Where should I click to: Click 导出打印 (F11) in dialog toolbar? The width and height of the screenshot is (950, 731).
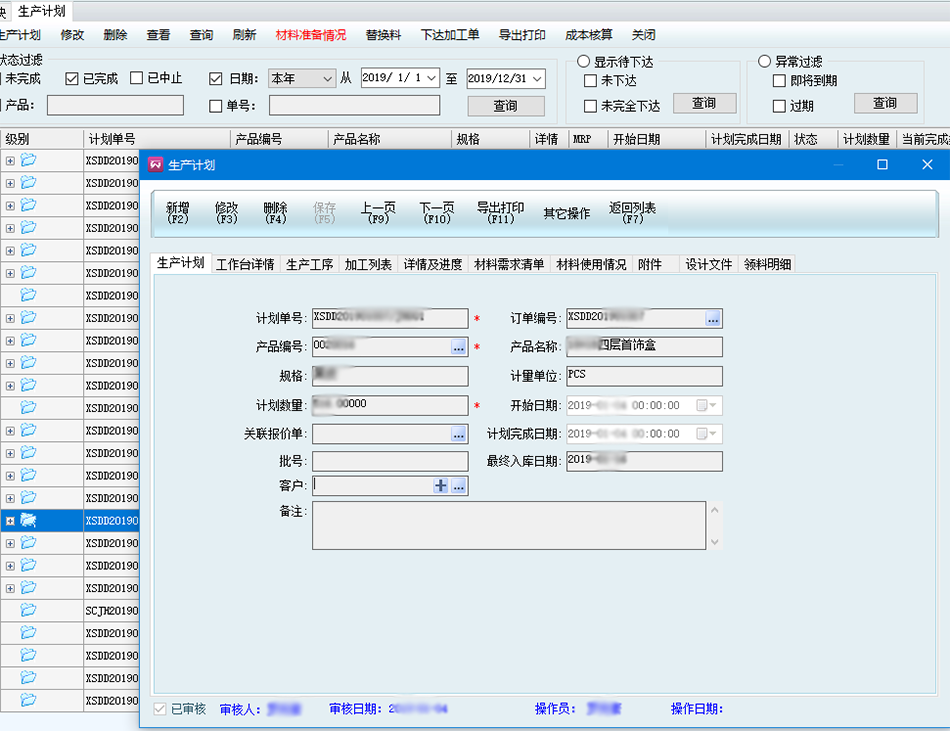point(500,213)
